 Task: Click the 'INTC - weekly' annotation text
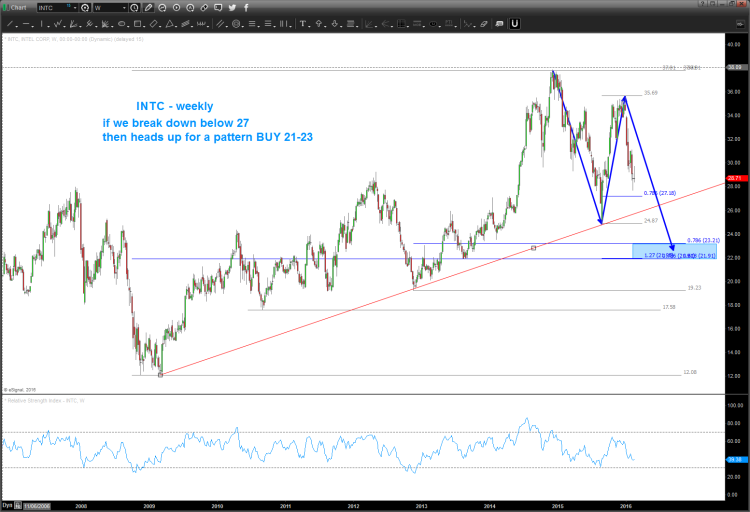(x=175, y=106)
